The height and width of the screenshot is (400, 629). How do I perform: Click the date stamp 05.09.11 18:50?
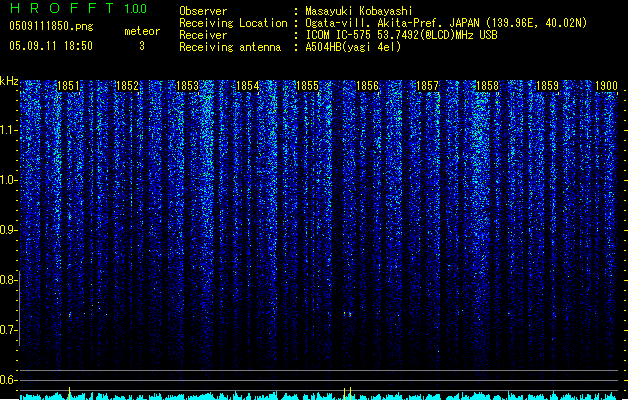[51, 46]
